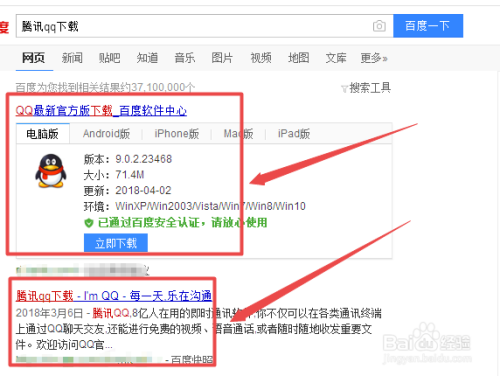Click the QQ penguin logo icon
500x376 pixels.
pyautogui.click(x=51, y=171)
